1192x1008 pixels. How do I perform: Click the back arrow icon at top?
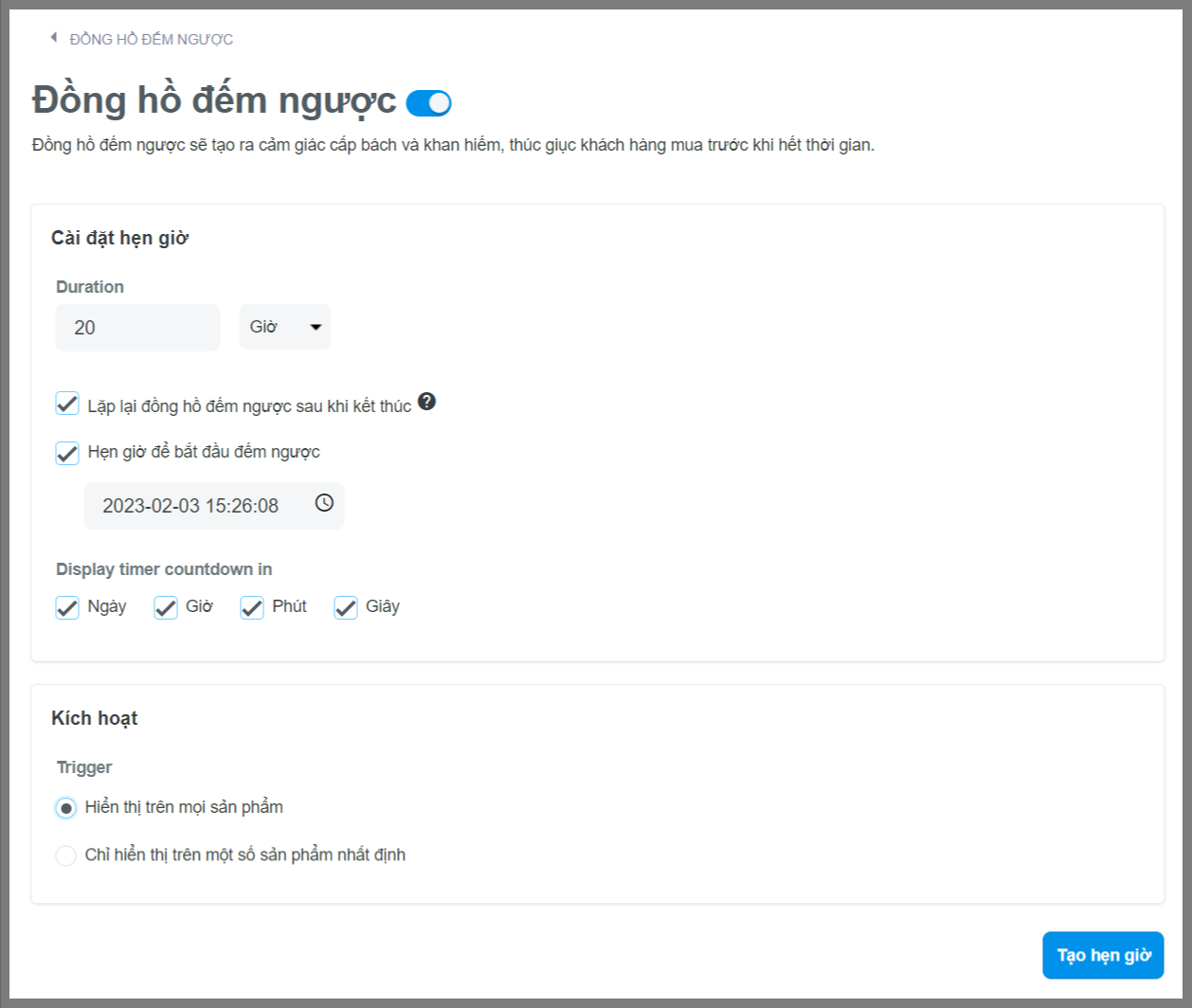[x=54, y=38]
